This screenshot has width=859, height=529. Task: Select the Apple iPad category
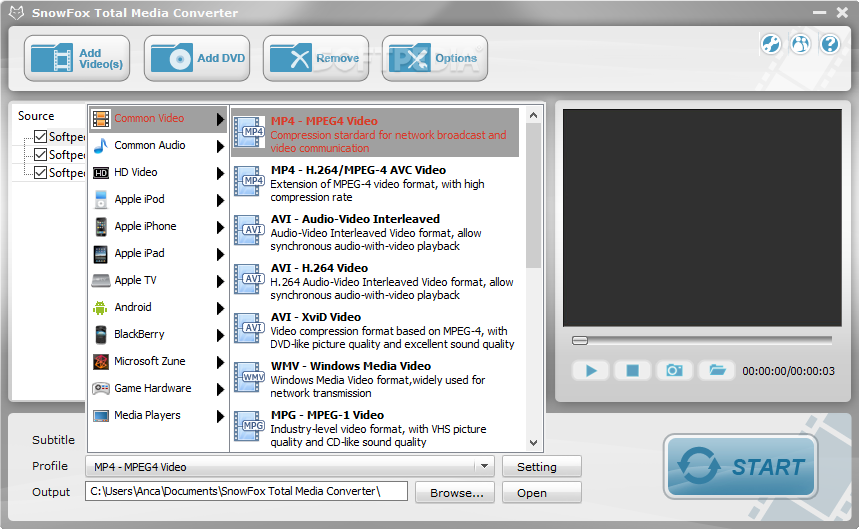coord(158,254)
